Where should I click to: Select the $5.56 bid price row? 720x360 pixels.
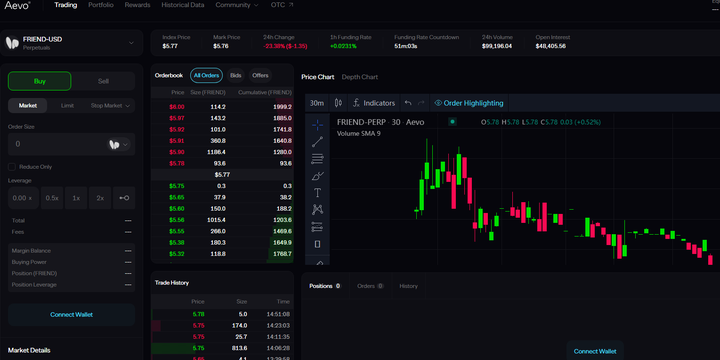(x=222, y=220)
